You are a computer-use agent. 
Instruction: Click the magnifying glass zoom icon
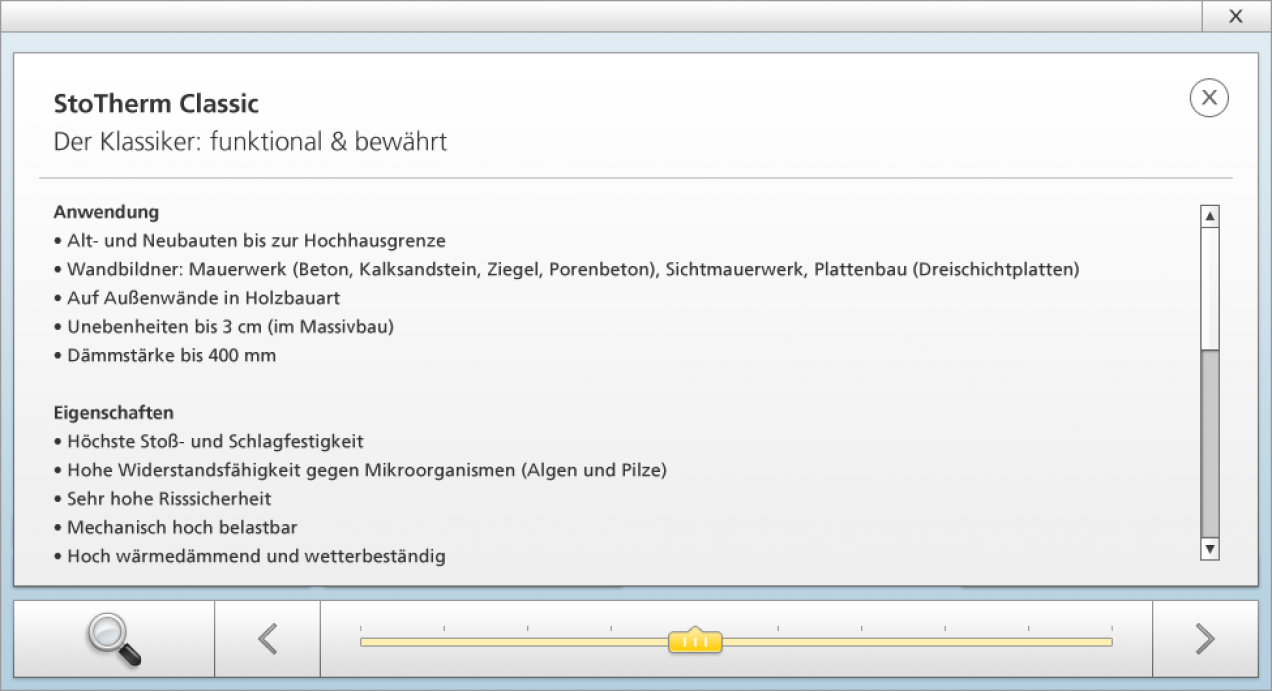click(x=114, y=640)
